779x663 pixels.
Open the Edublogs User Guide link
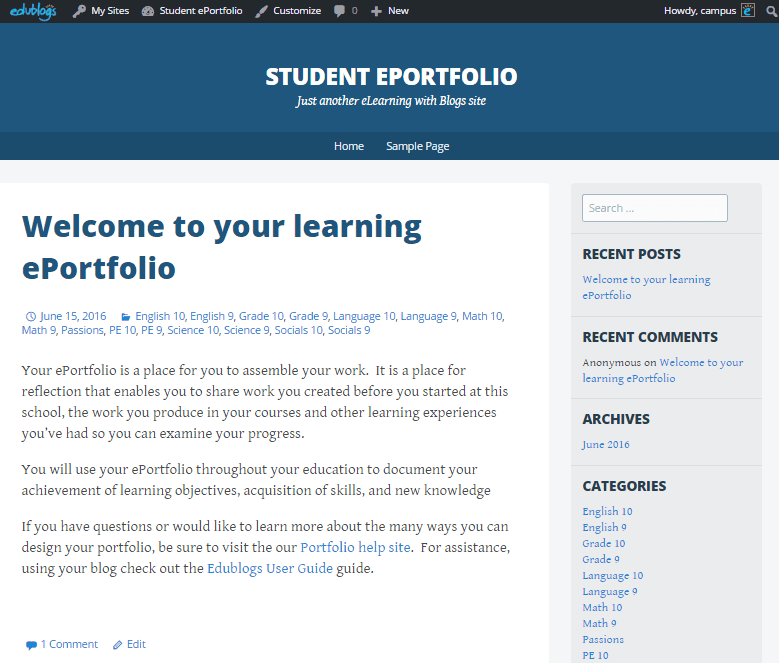(270, 568)
